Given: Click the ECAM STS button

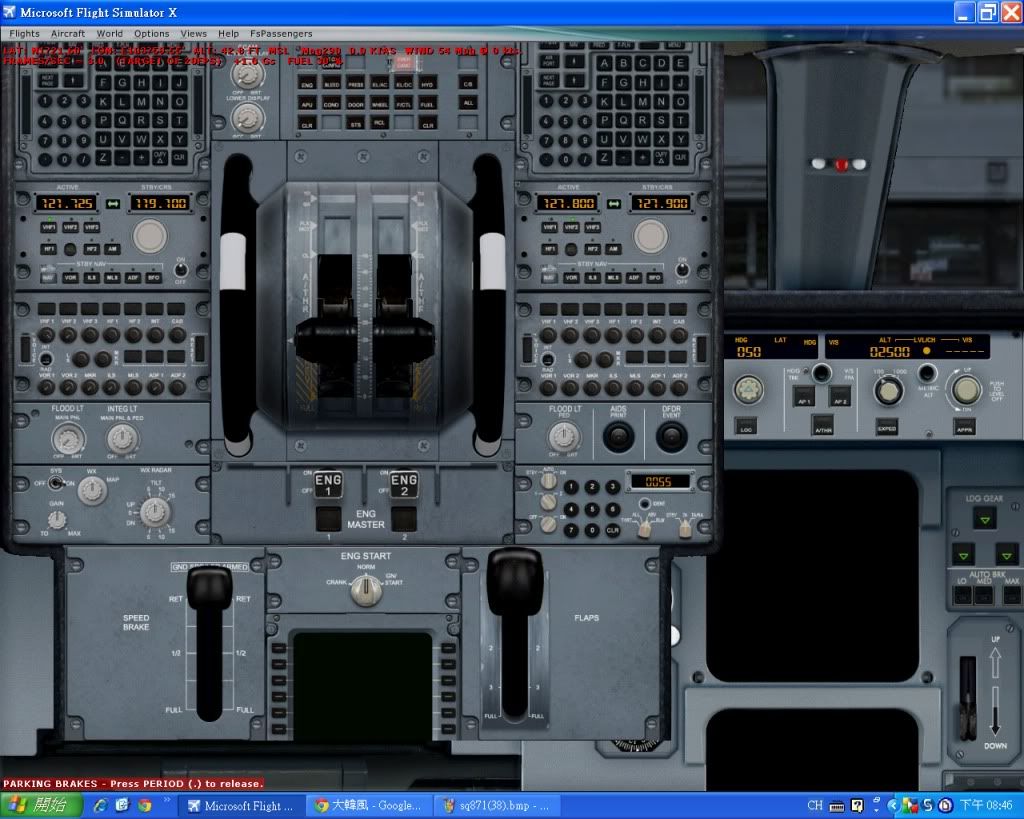Looking at the screenshot, I should pos(356,123).
